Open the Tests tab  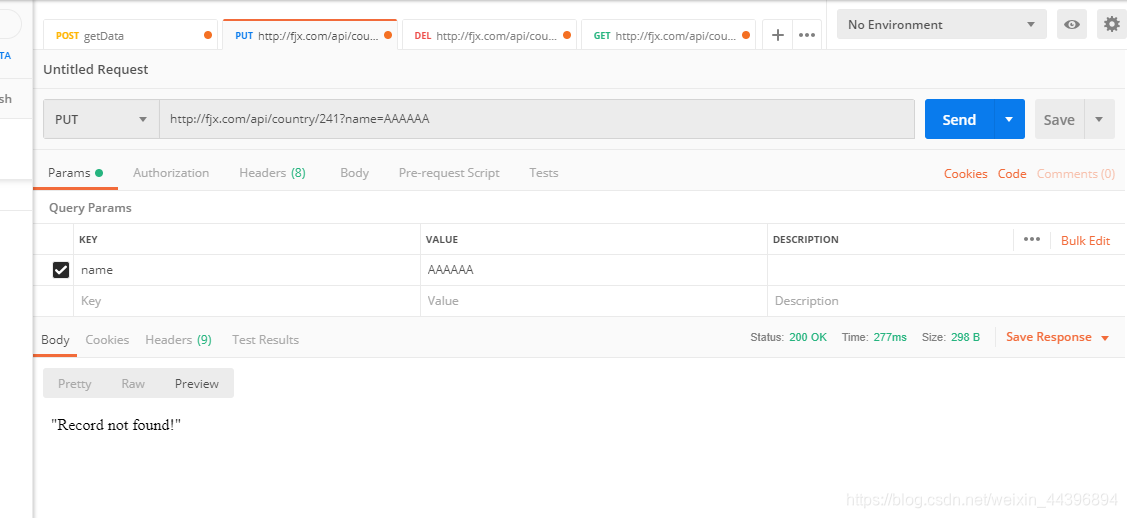pyautogui.click(x=543, y=172)
